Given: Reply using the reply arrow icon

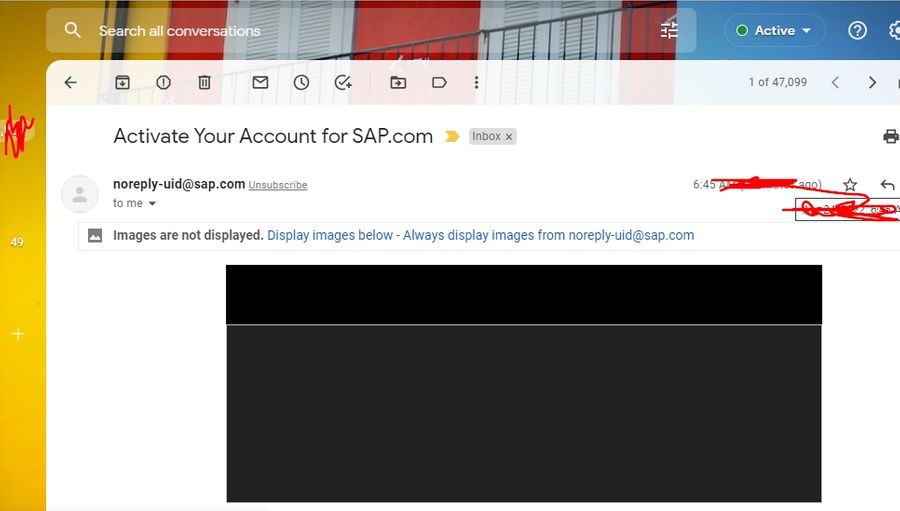Looking at the screenshot, I should pos(887,185).
